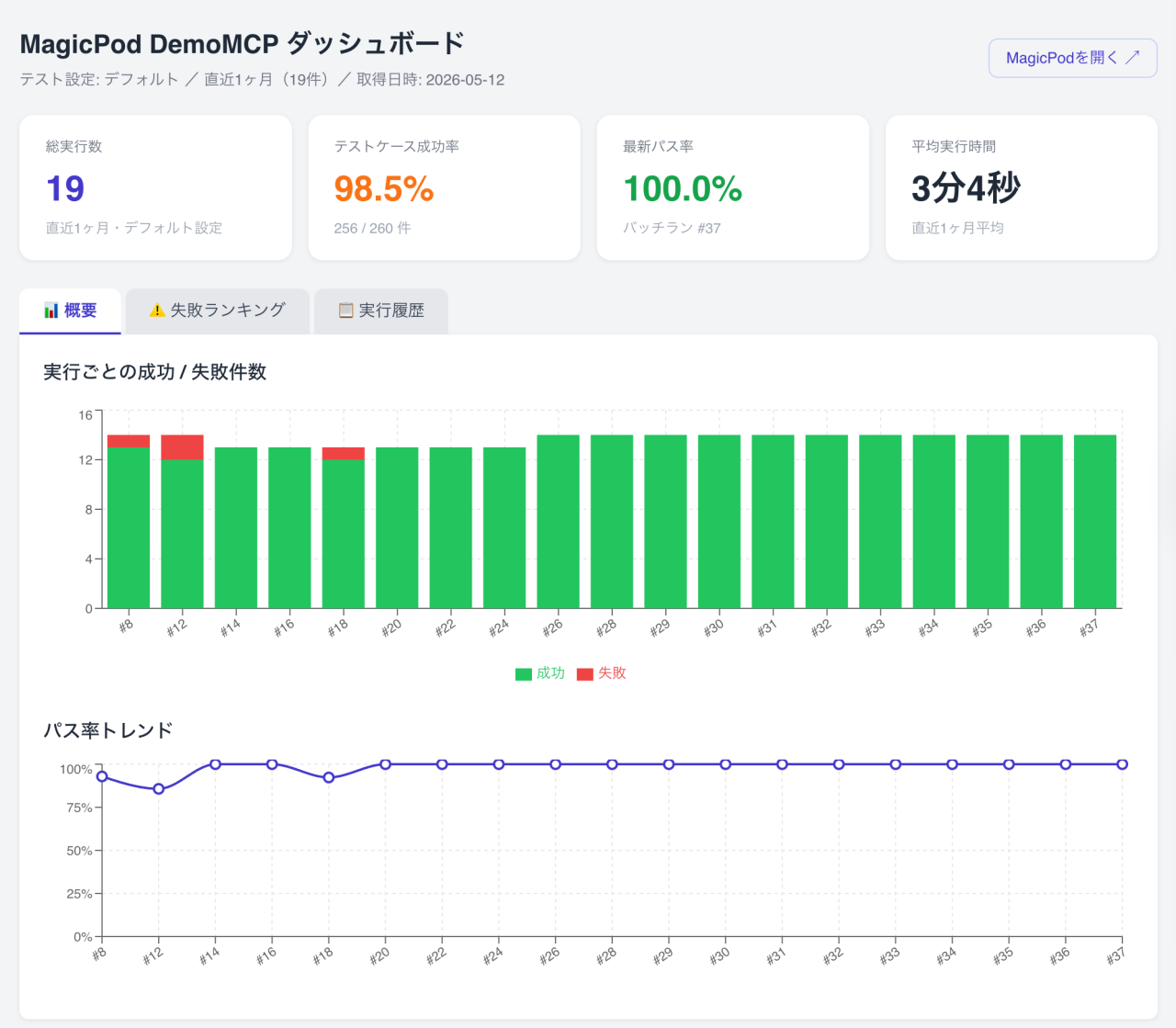Click the trend line point for #29
This screenshot has width=1176, height=1028.
click(669, 764)
